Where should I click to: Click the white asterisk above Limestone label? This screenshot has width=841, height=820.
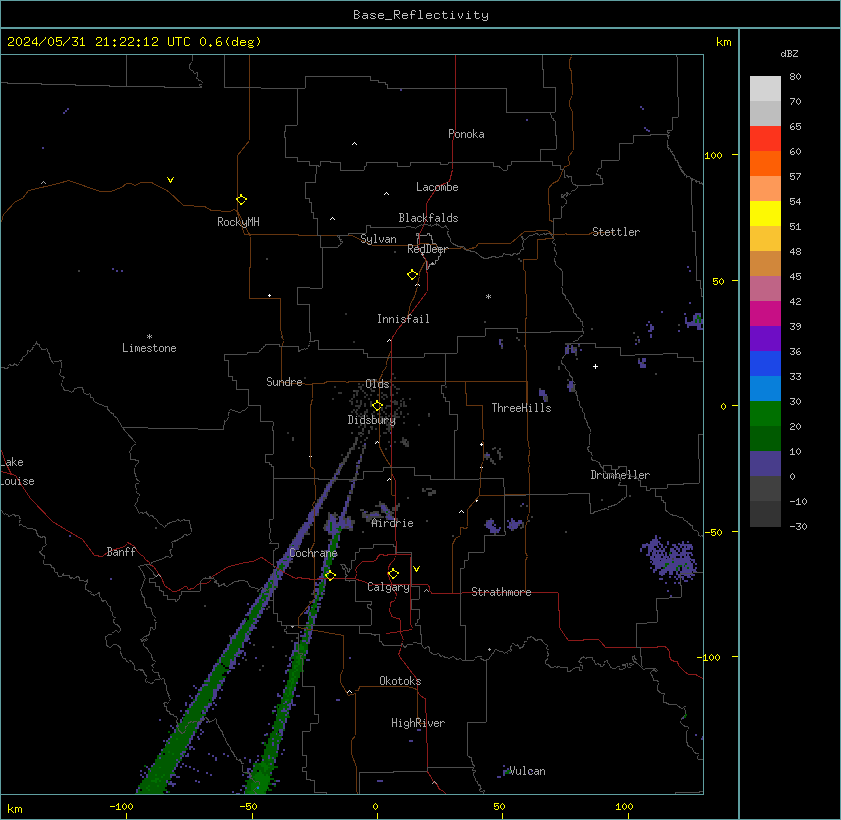tap(149, 337)
